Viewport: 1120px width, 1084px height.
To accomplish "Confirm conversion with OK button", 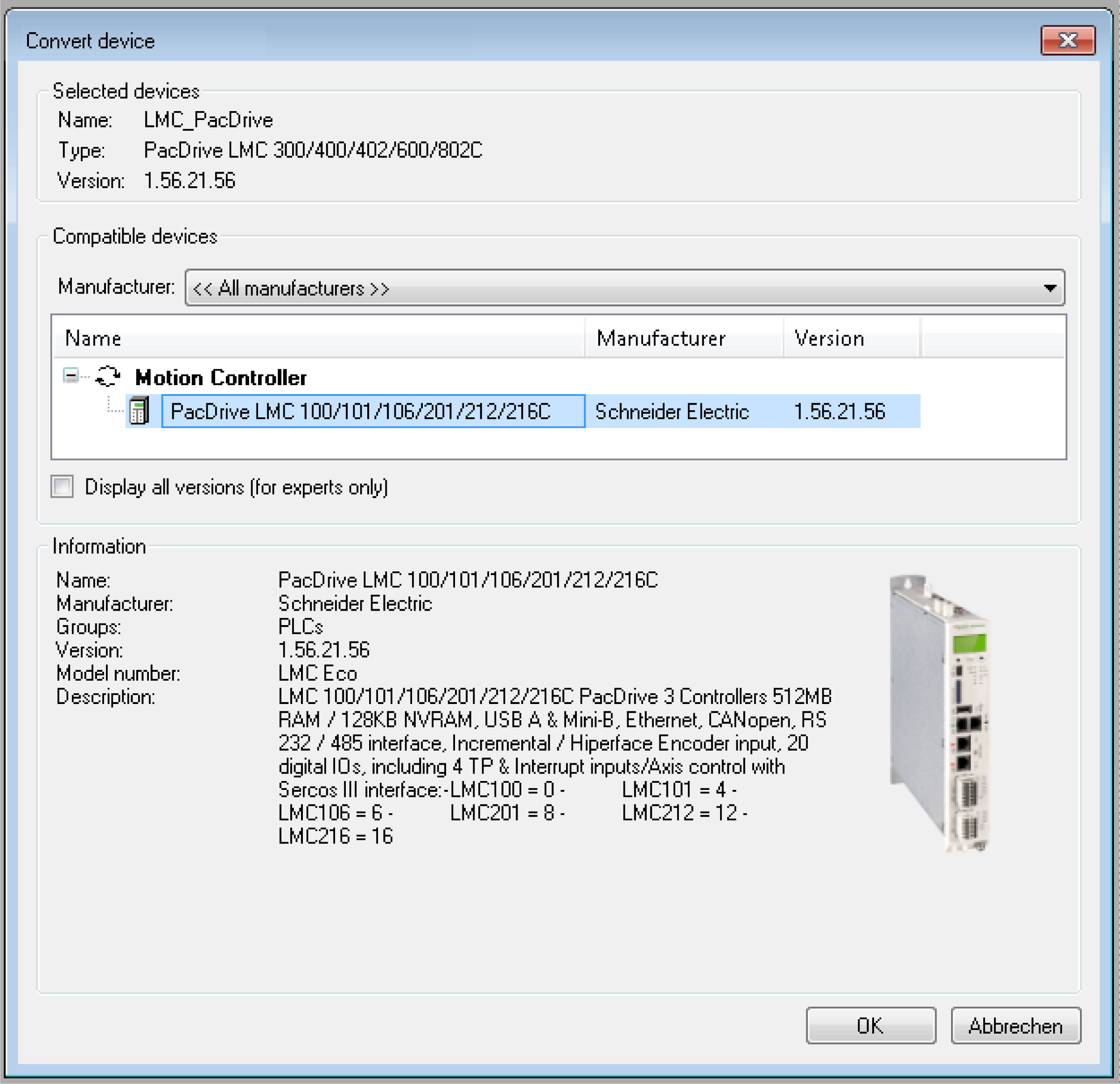I will pos(870,1025).
